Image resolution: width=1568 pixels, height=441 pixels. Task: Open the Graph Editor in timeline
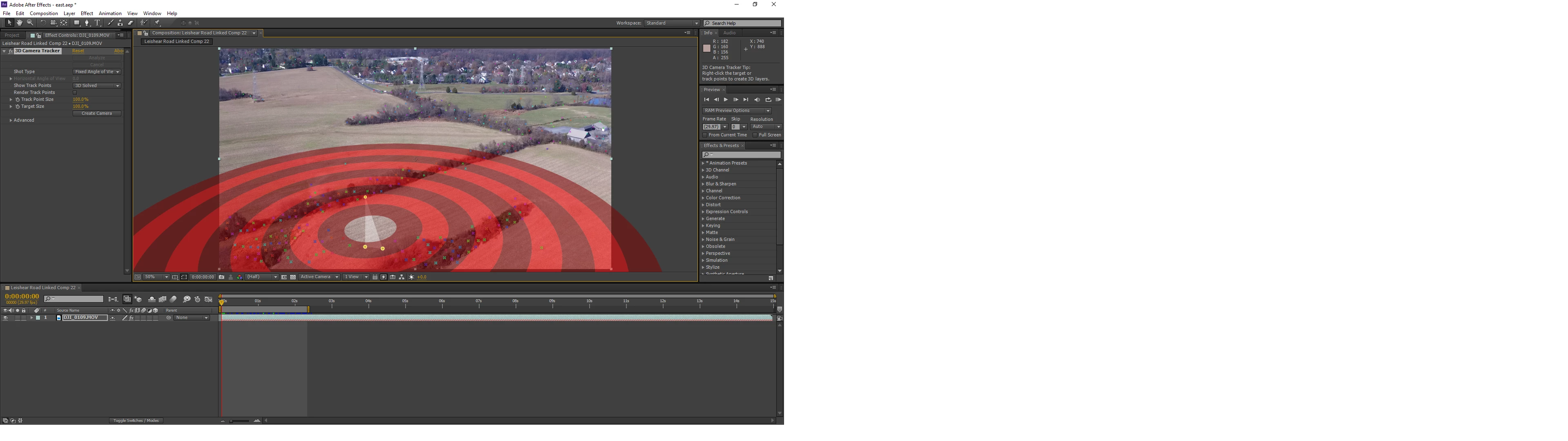click(209, 299)
